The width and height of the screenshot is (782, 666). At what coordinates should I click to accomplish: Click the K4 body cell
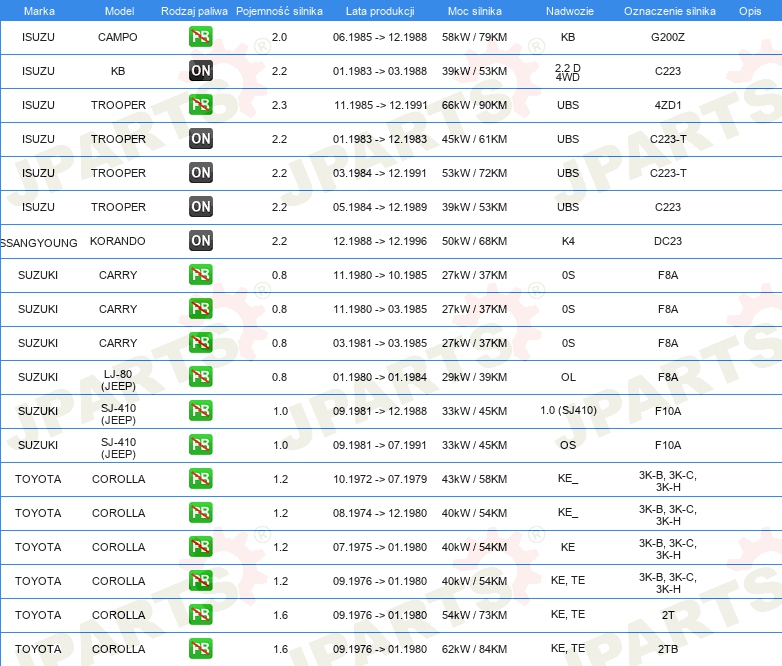point(568,241)
